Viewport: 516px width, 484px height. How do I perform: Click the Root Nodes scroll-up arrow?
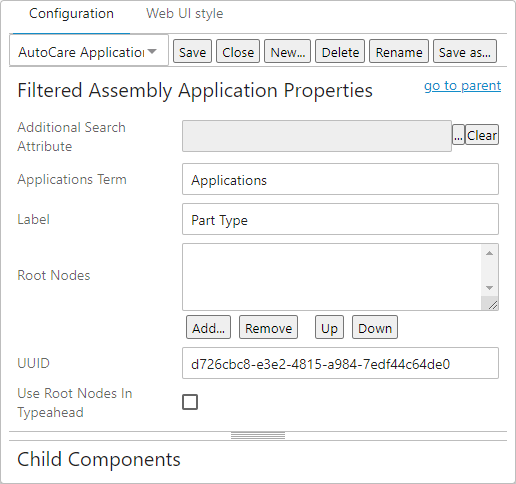pos(489,254)
